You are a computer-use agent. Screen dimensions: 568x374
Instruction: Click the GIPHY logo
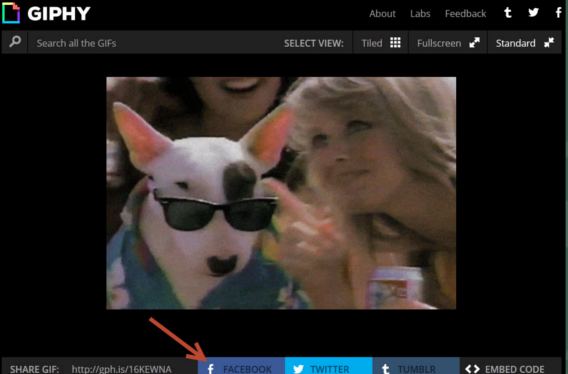click(46, 13)
